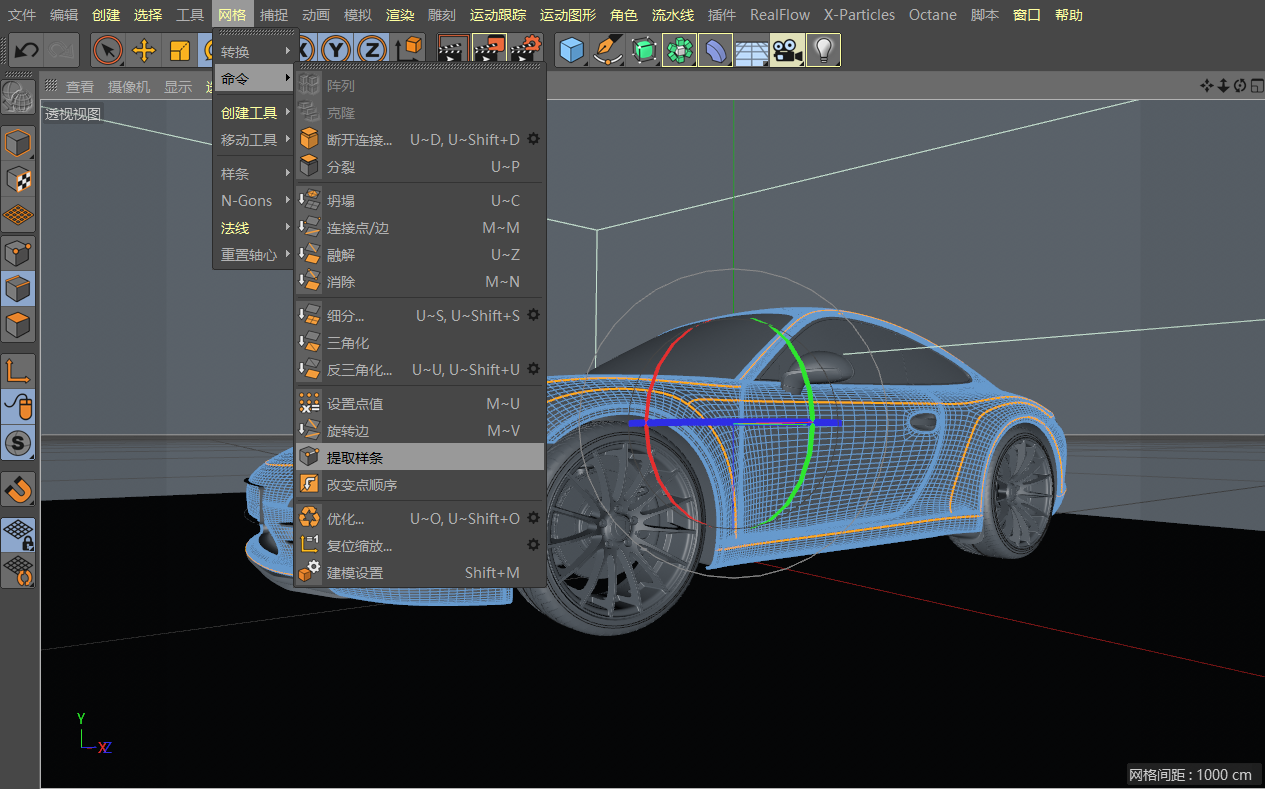Add a Light object from the toolbar

click(822, 50)
